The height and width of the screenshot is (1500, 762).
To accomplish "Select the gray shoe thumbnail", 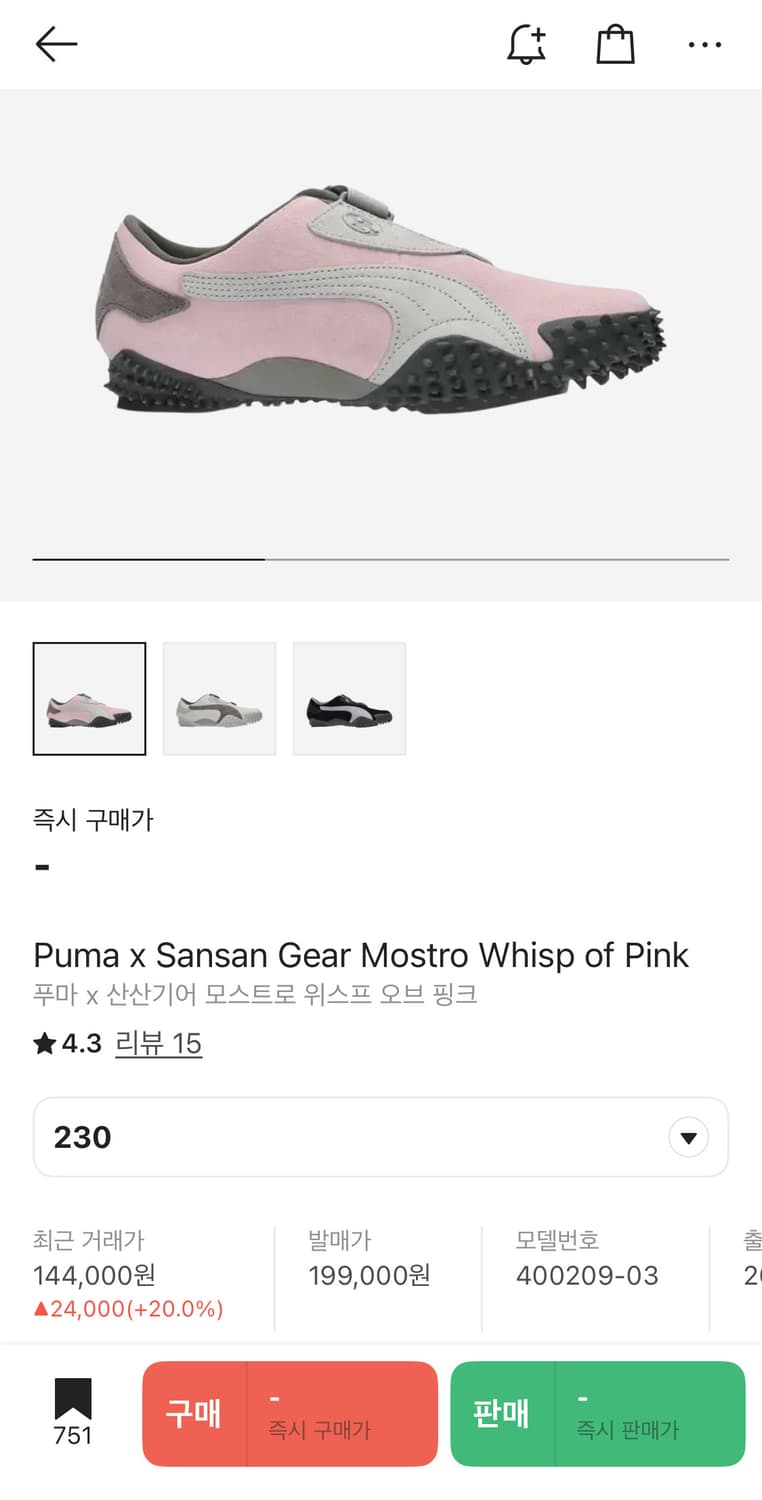I will coord(219,698).
